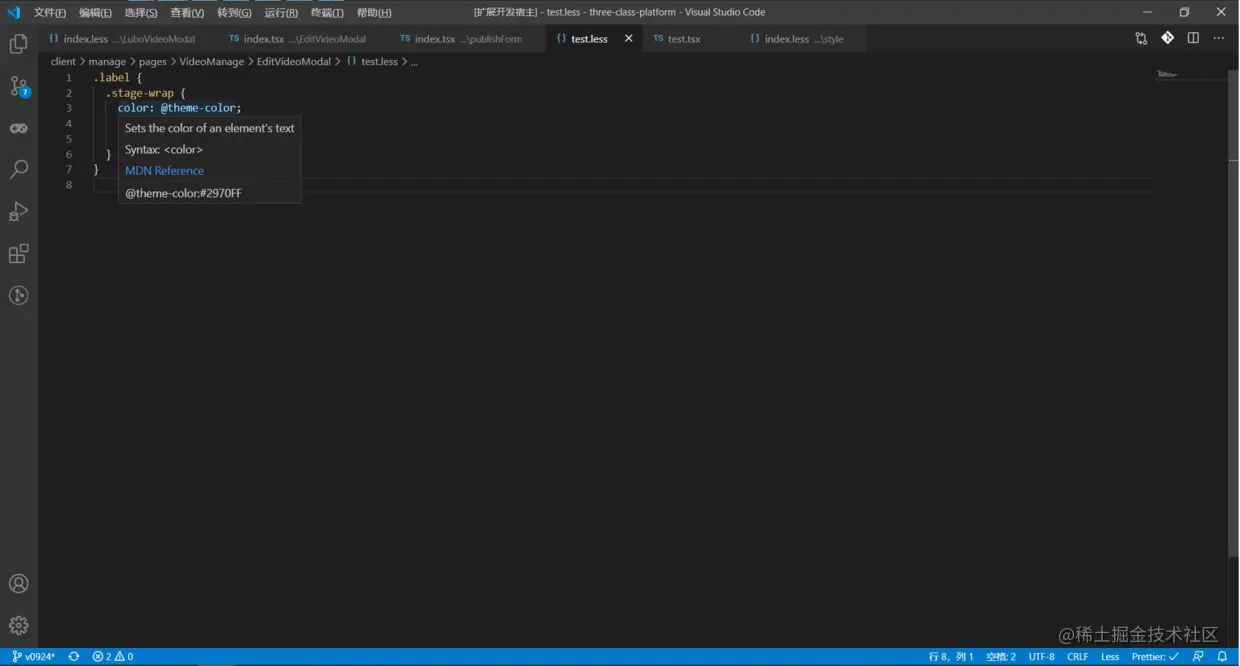Change line ending via CRLF indicator
The image size is (1240, 666).
click(x=1078, y=656)
